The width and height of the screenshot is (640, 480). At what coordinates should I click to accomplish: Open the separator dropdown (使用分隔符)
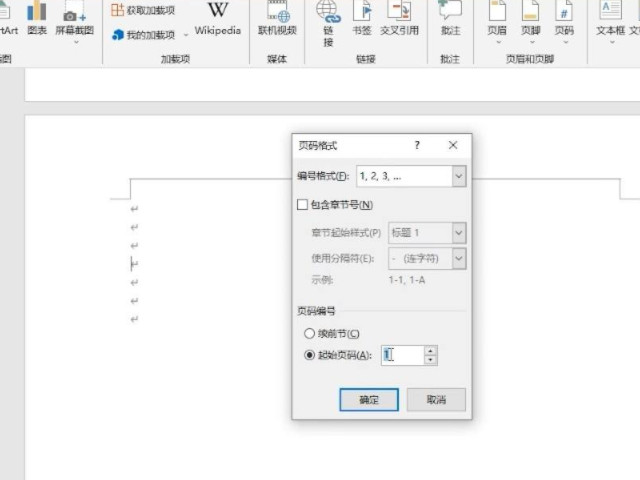coord(459,258)
